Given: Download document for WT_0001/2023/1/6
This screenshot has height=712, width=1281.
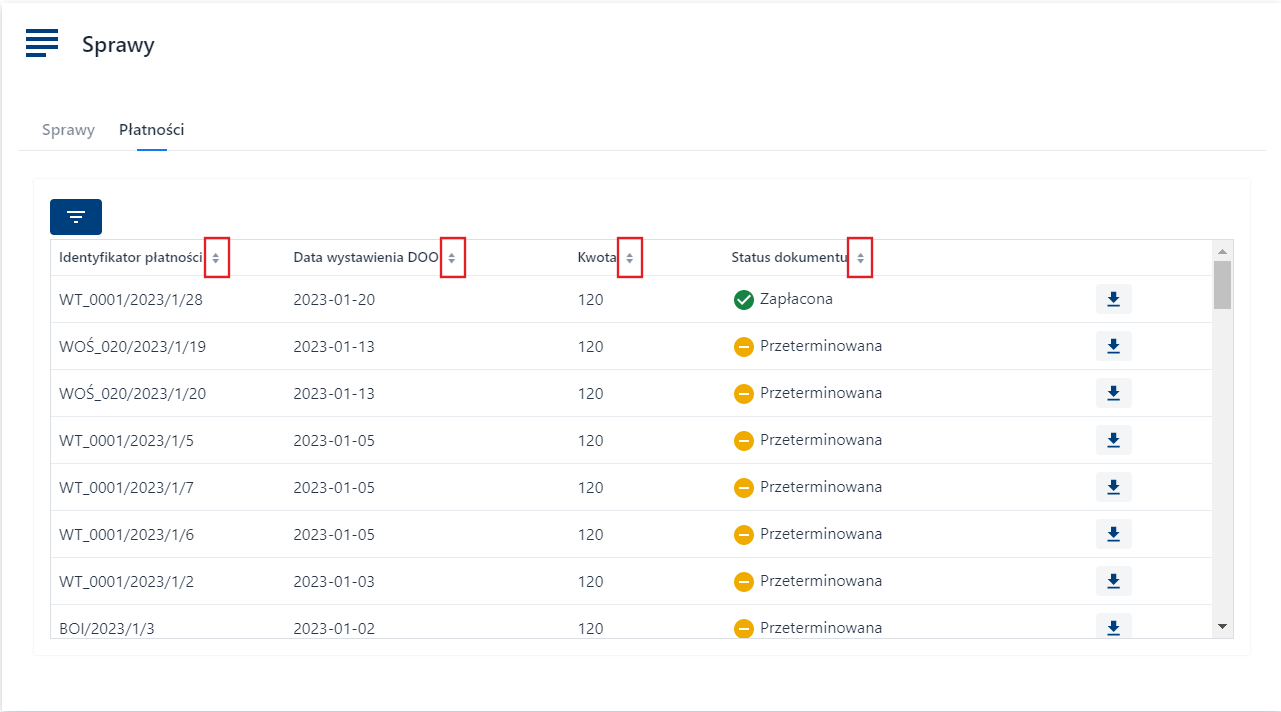Looking at the screenshot, I should click(1113, 534).
